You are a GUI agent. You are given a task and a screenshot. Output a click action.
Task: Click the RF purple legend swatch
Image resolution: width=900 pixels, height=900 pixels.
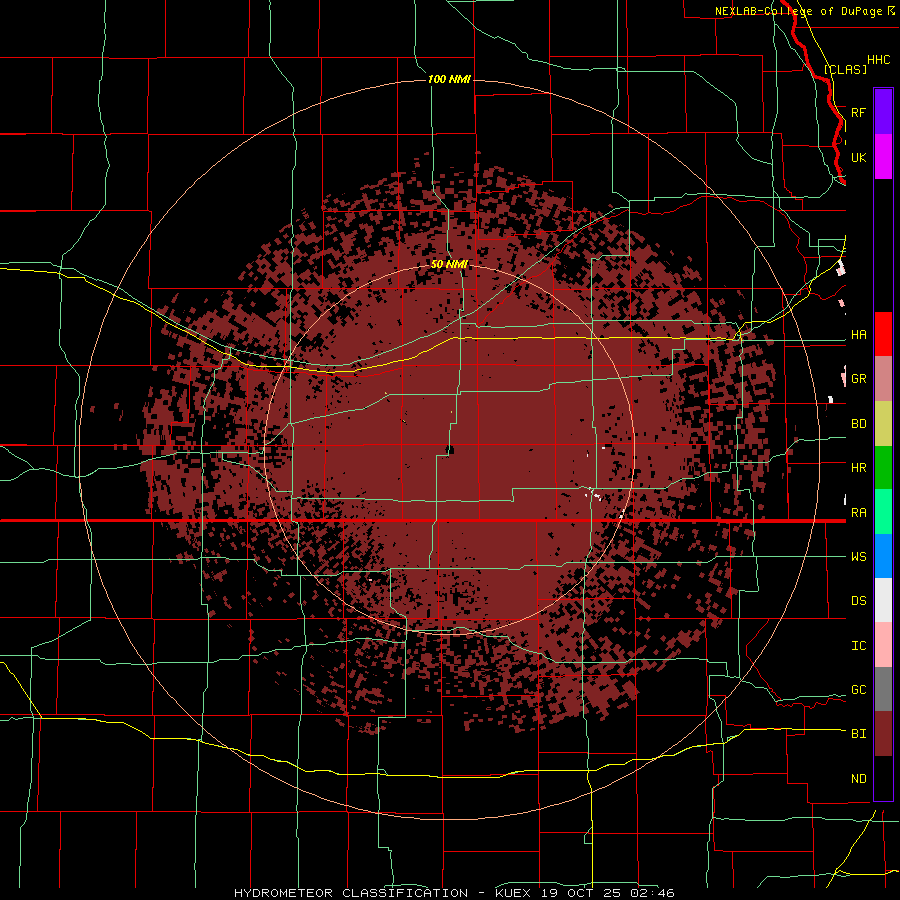(883, 112)
